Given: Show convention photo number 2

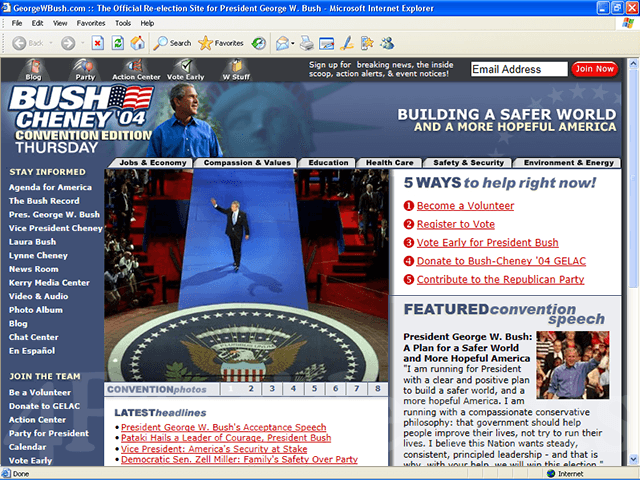Looking at the screenshot, I should 251,389.
